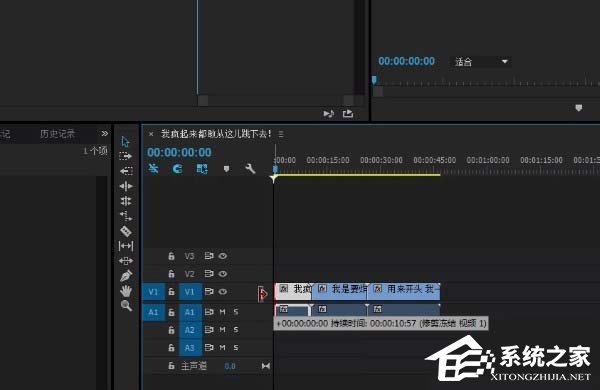Target track A1 header button

pos(190,312)
